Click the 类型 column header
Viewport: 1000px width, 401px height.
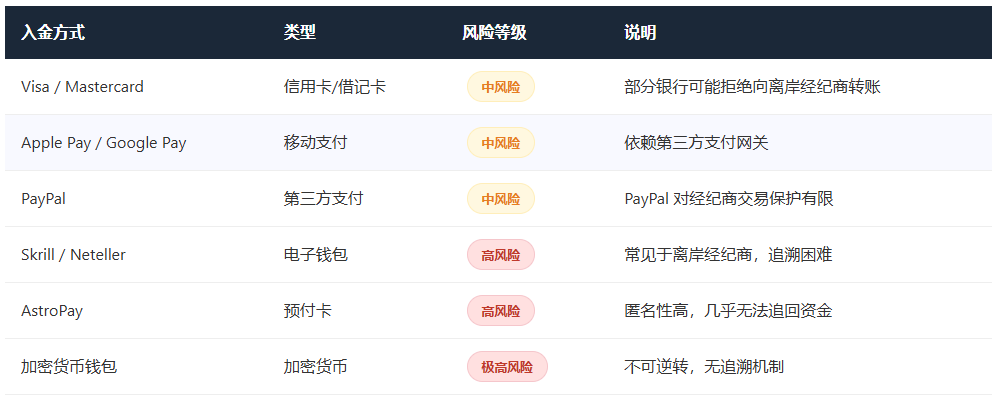tap(300, 33)
